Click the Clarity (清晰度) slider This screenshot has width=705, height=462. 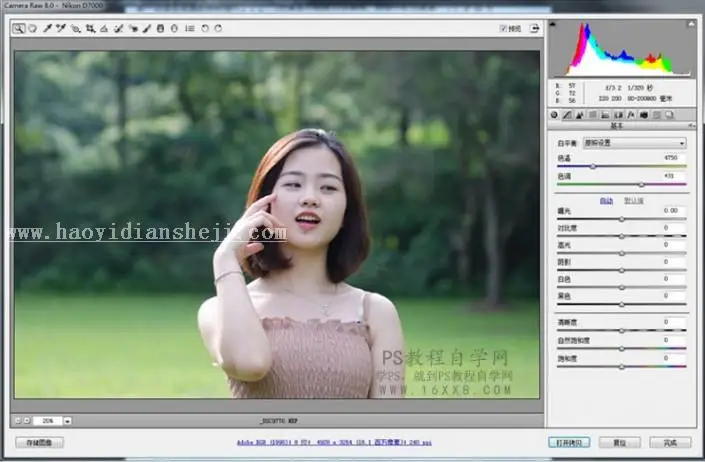pos(621,330)
